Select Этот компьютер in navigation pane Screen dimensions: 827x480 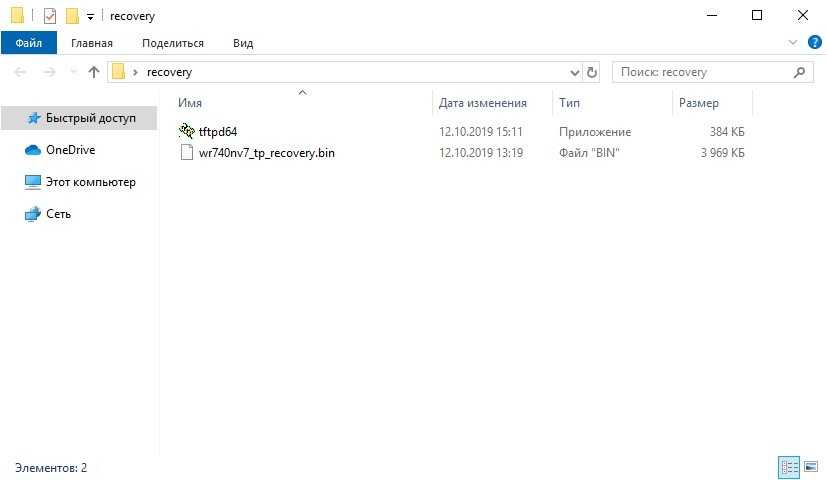(90, 182)
